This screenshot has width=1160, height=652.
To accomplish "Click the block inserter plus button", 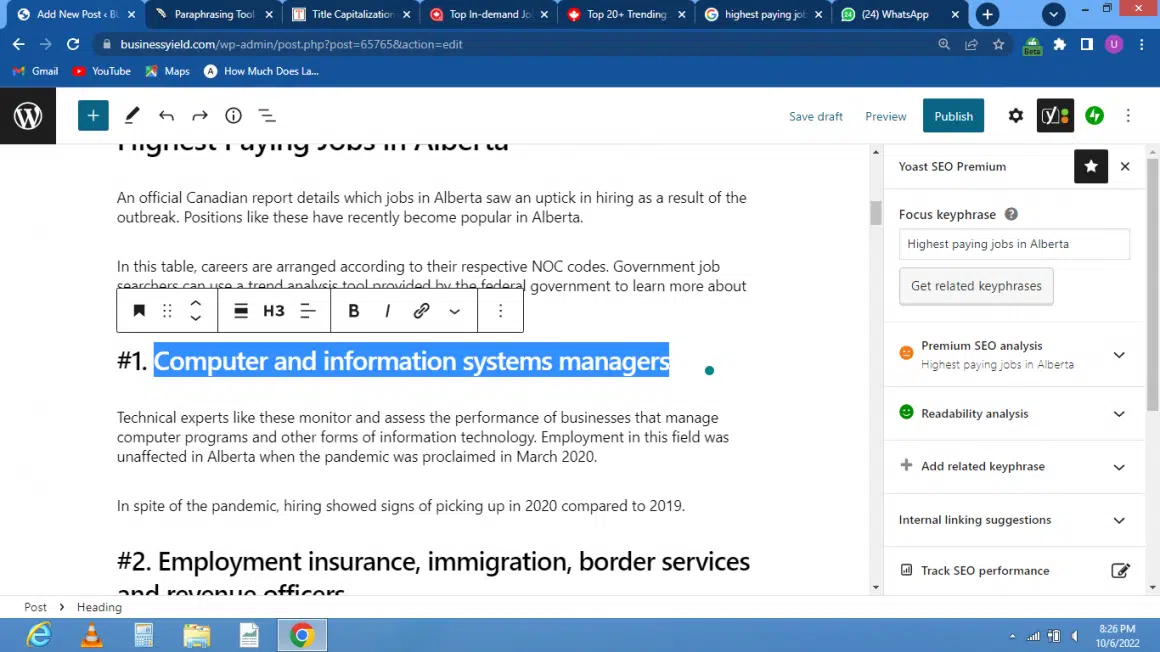I will point(93,116).
